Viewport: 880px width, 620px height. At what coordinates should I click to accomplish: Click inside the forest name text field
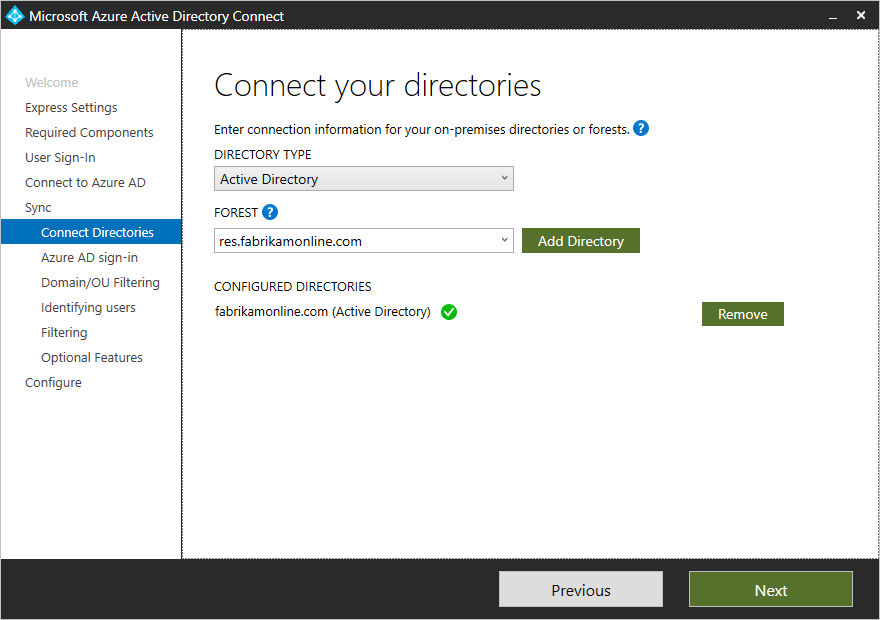350,241
